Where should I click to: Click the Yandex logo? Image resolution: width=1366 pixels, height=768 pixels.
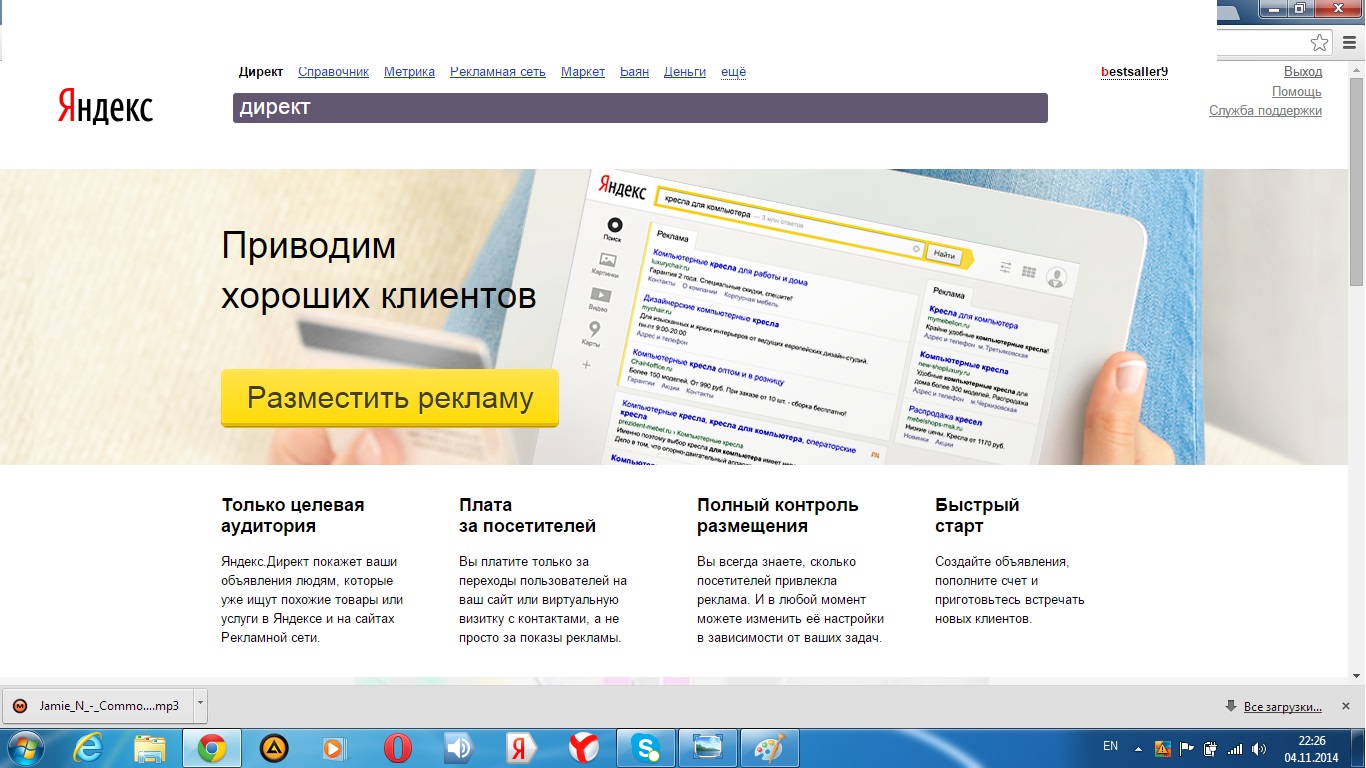(x=105, y=108)
